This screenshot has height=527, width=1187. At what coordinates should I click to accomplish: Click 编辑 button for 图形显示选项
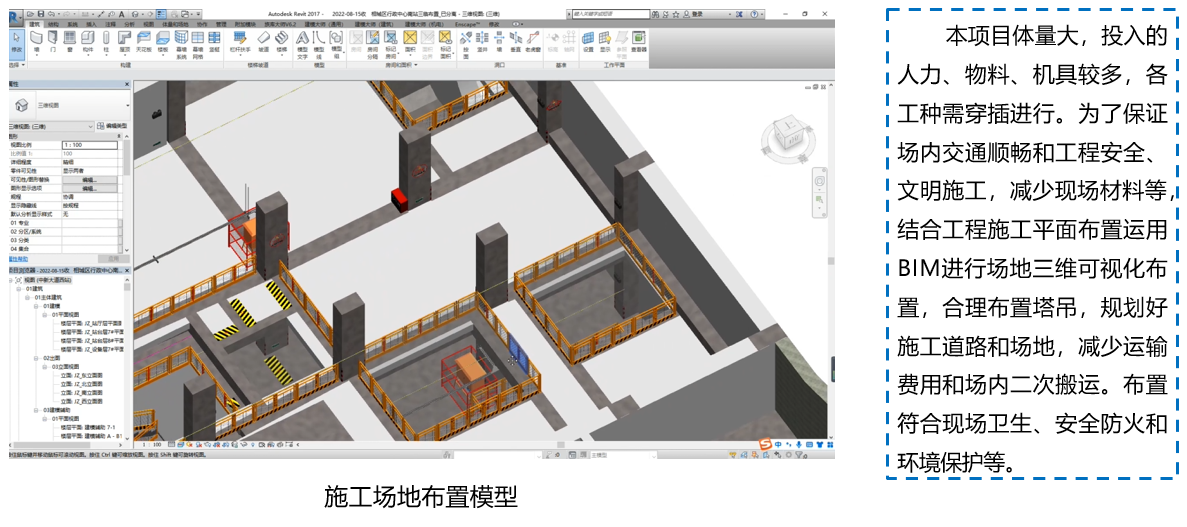tap(89, 188)
